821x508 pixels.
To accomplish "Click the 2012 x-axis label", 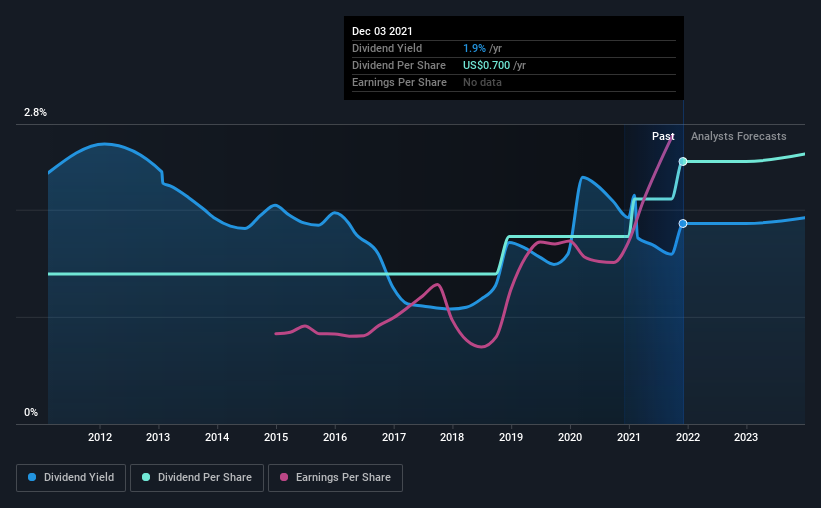I will point(100,437).
